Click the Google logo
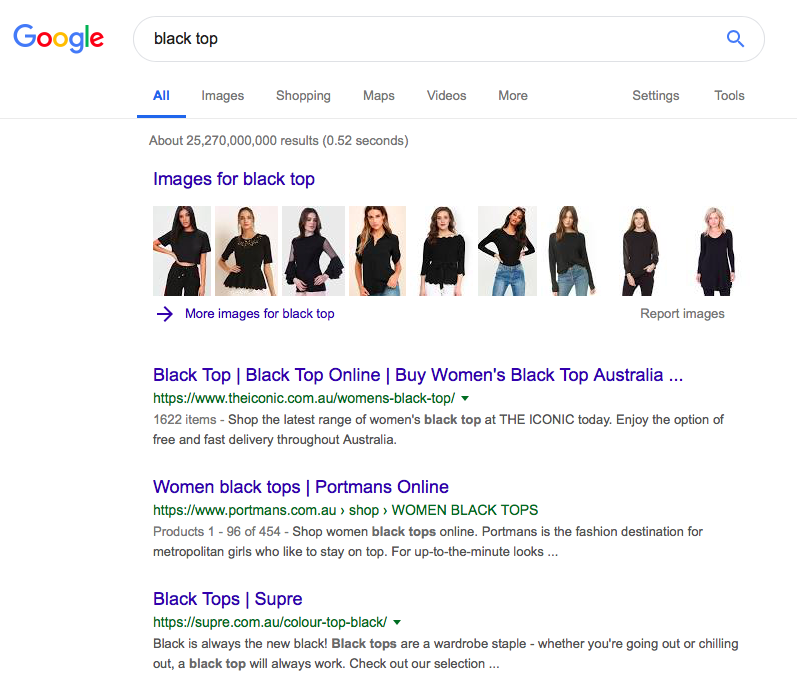The width and height of the screenshot is (797, 680). click(x=58, y=38)
